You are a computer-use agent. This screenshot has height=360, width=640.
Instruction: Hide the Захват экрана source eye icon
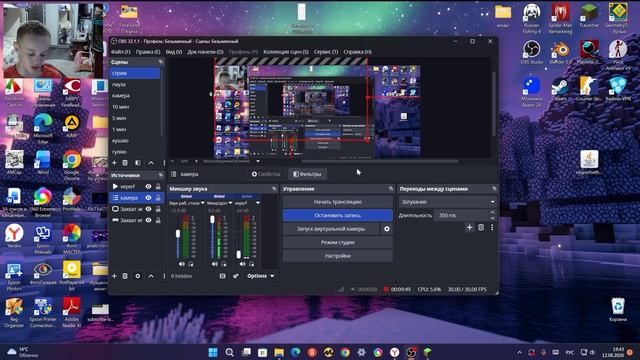point(148,209)
